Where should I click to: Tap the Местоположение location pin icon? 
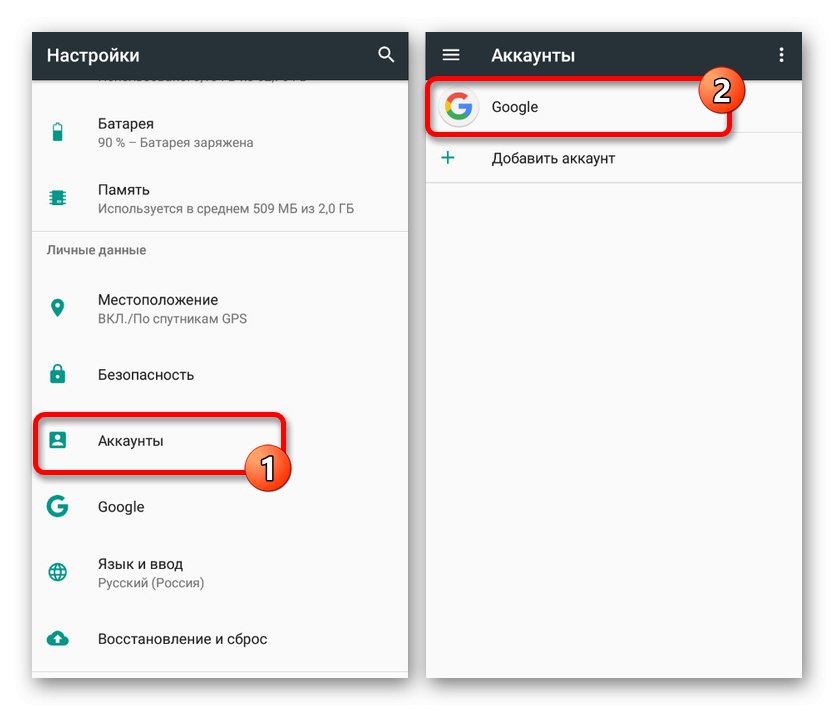click(x=57, y=307)
